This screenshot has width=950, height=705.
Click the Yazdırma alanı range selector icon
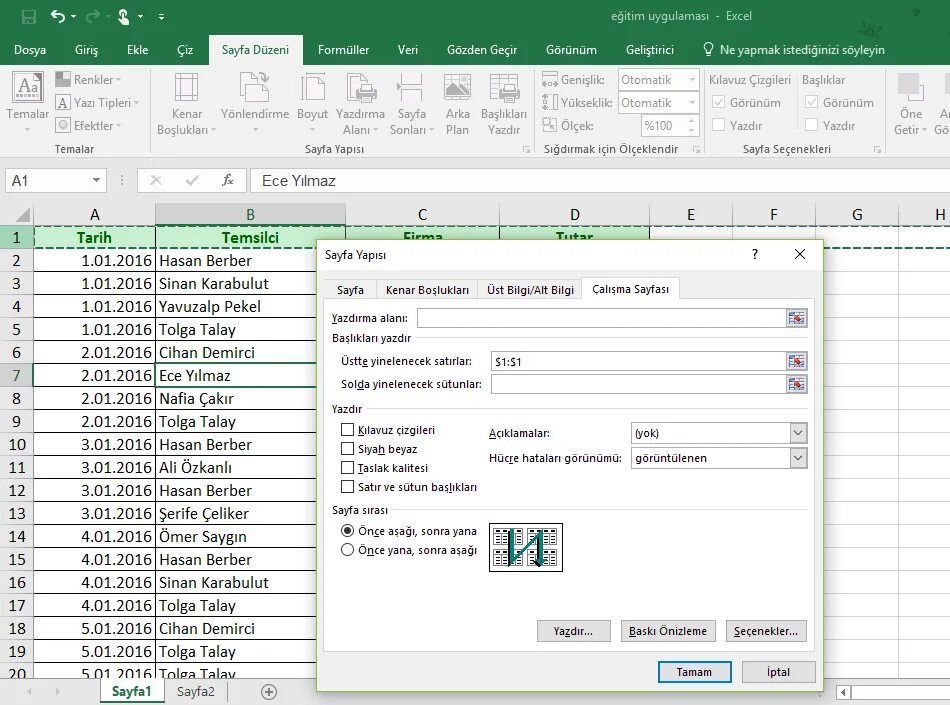click(796, 318)
